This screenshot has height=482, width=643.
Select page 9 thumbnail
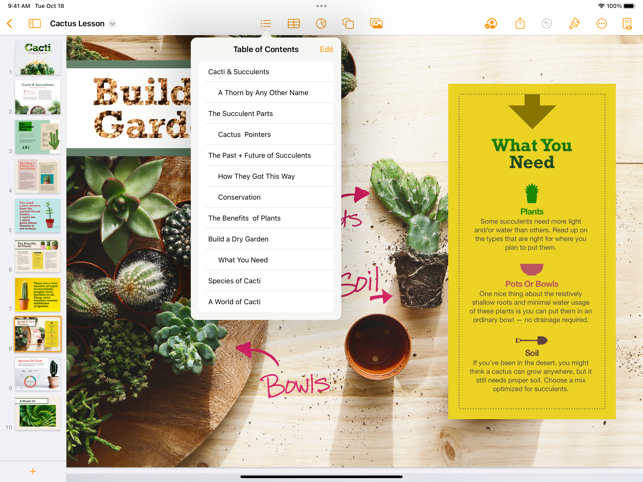tap(38, 374)
